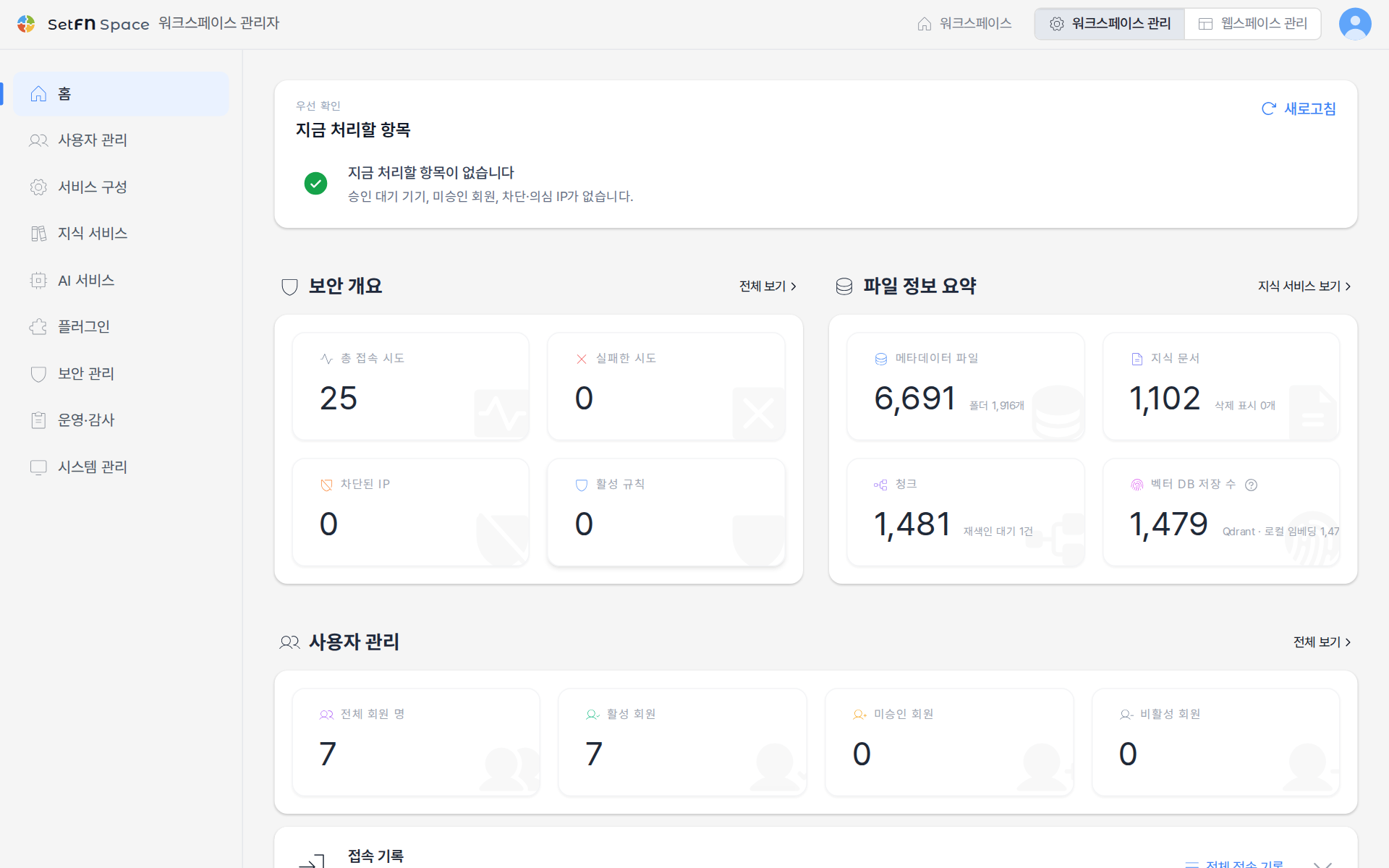Click the login arrow icon by 접속 기록

312,861
